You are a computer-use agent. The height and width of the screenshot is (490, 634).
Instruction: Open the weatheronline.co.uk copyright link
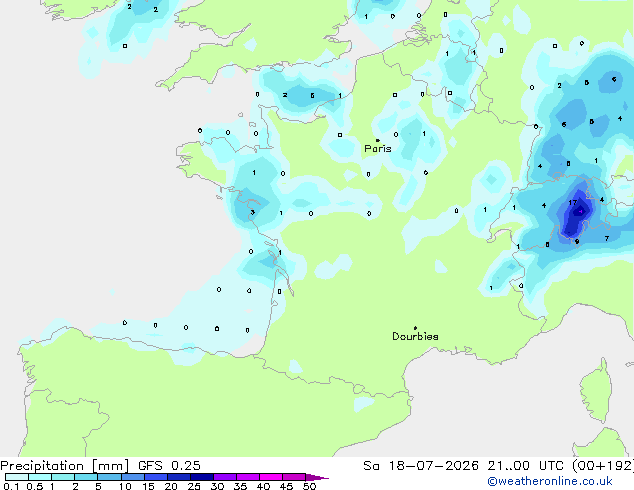pyautogui.click(x=550, y=481)
